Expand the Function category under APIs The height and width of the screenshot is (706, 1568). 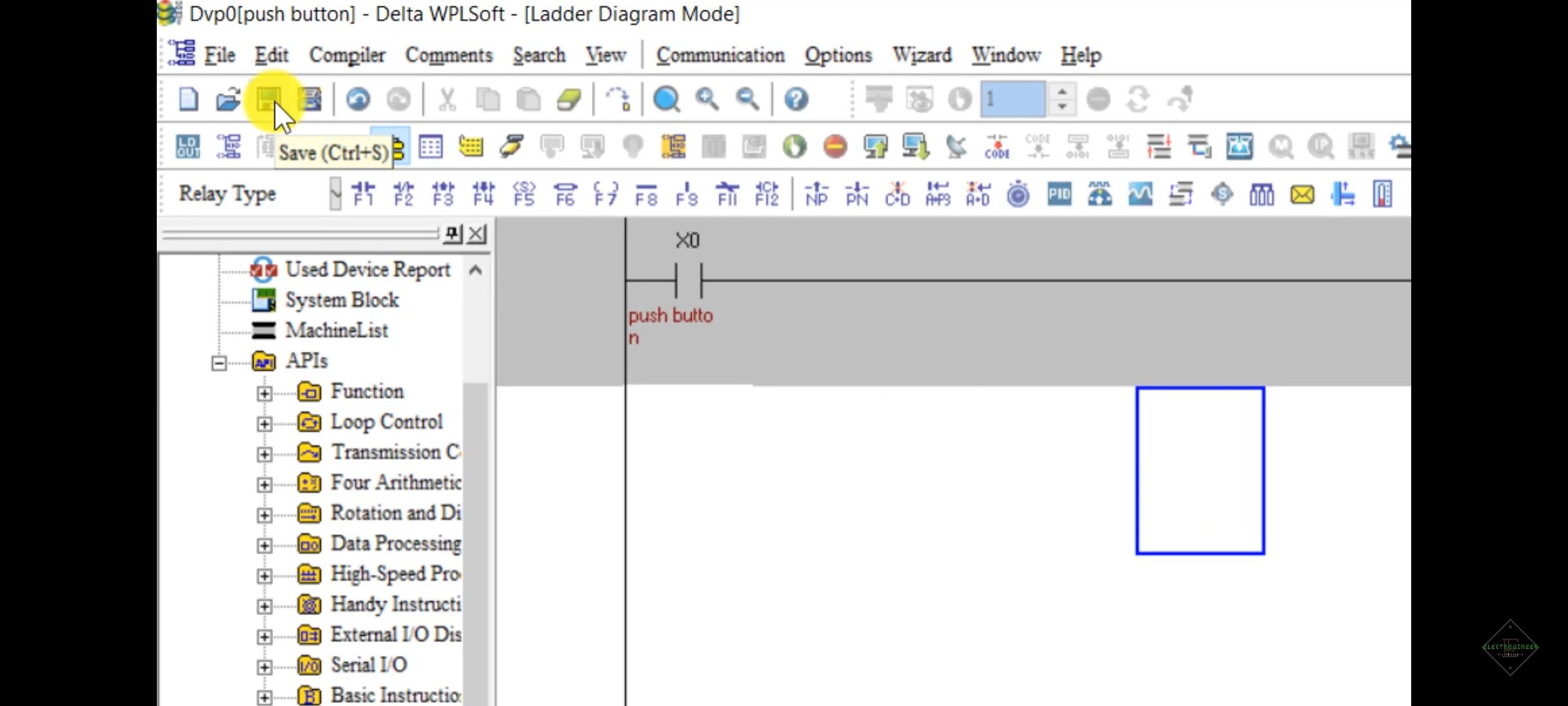[264, 393]
